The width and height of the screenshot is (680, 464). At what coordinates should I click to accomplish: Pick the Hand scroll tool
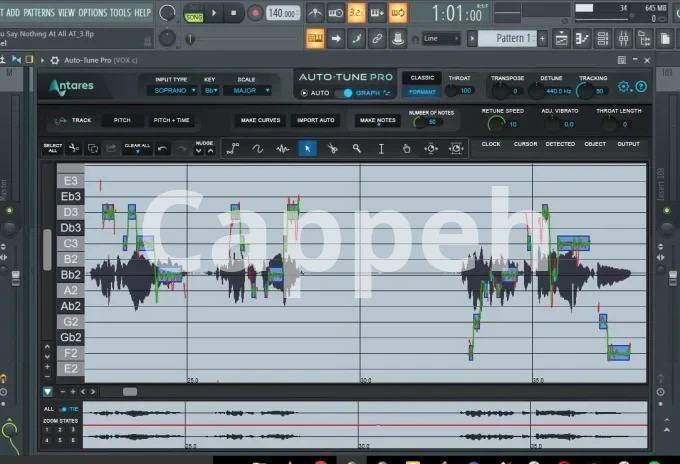pos(406,148)
